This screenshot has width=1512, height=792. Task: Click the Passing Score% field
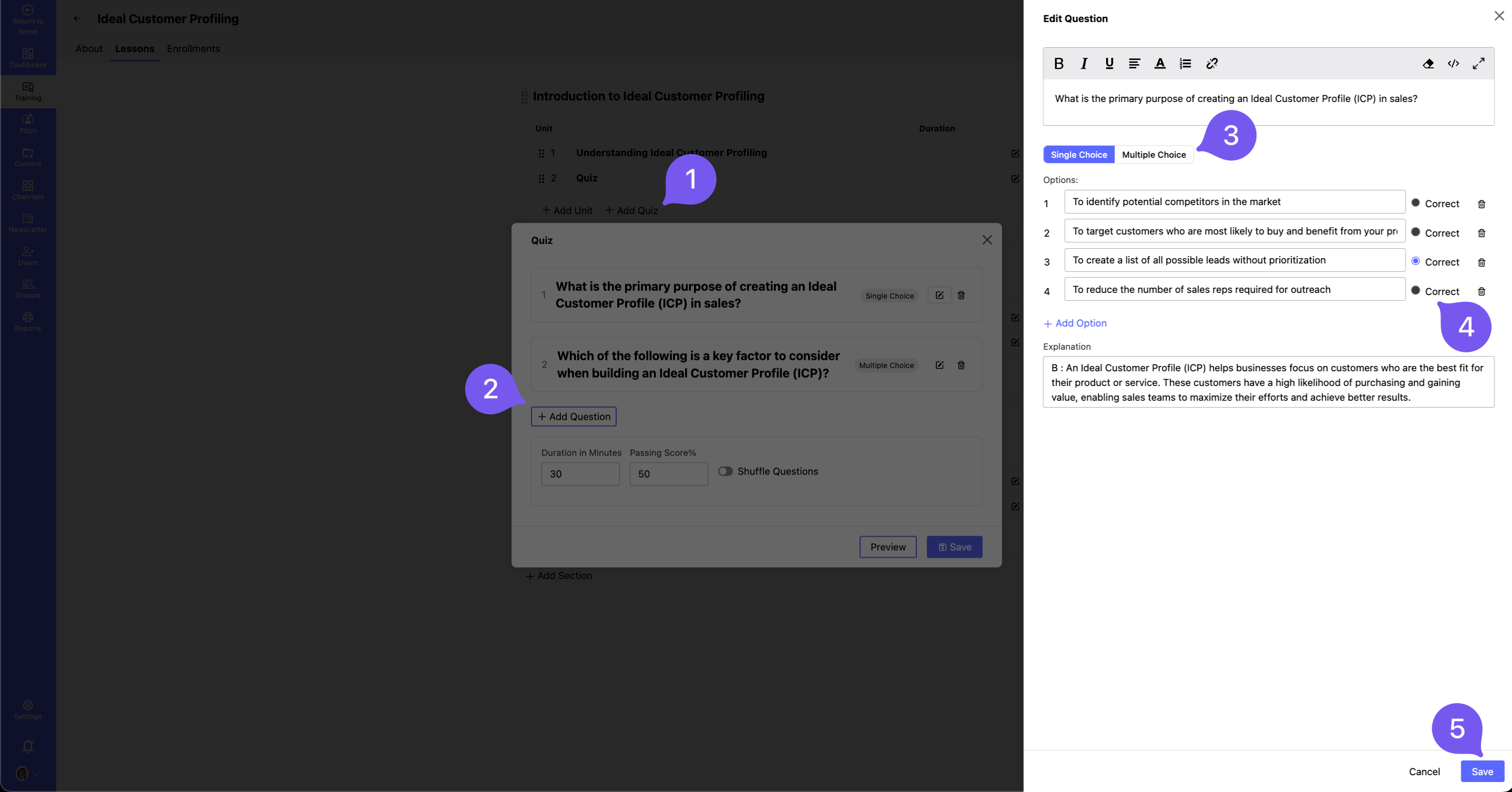(x=669, y=474)
